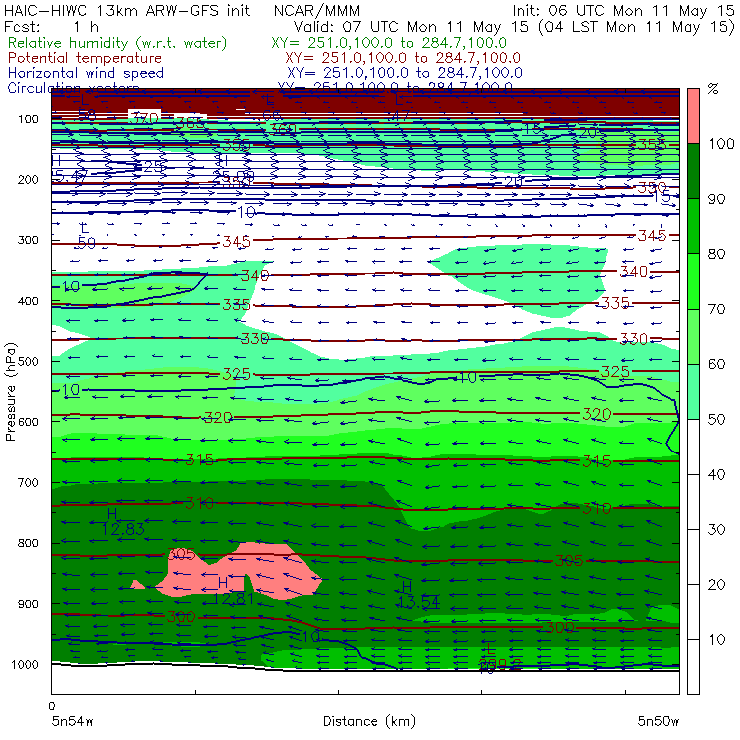Click the 50–60% aqua colorbar segment
The height and width of the screenshot is (740, 740).
click(693, 392)
